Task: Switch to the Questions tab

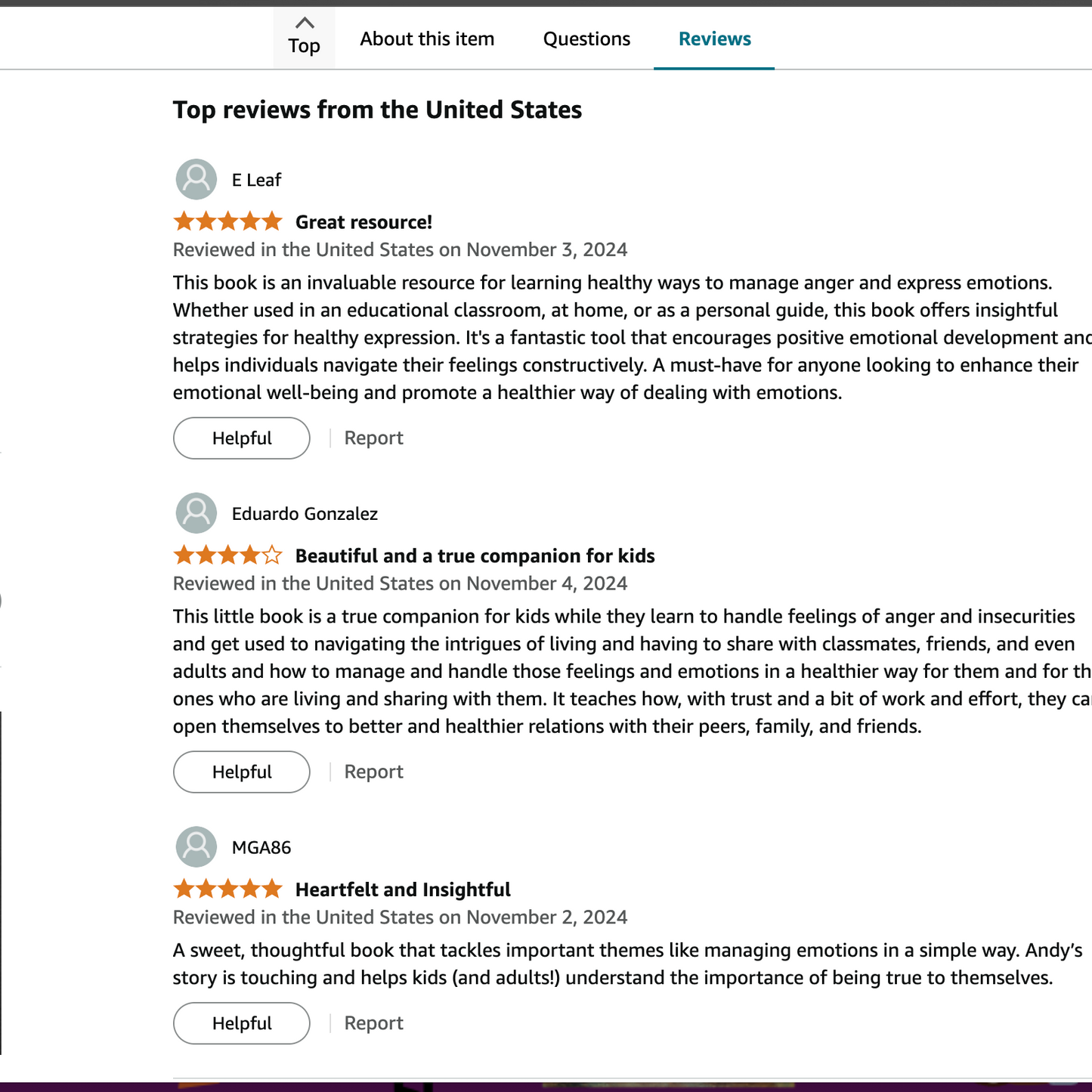Action: (586, 39)
